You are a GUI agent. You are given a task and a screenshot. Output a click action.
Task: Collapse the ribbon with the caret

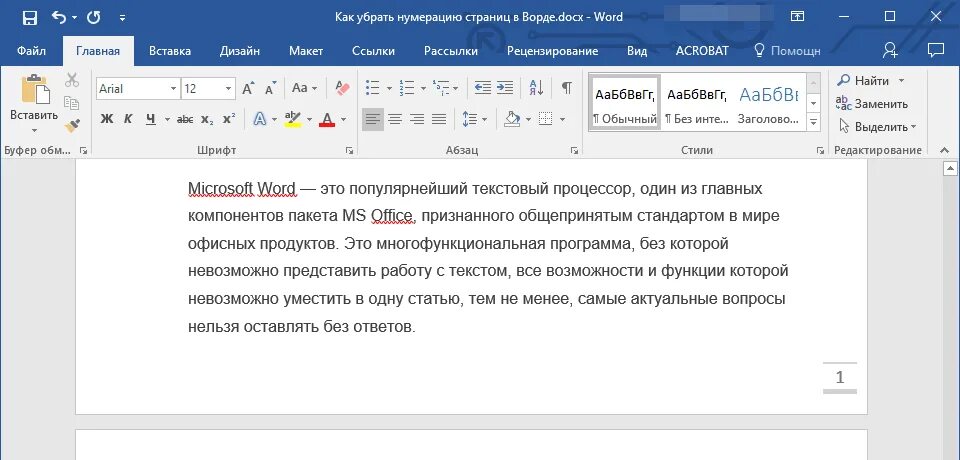[945, 149]
